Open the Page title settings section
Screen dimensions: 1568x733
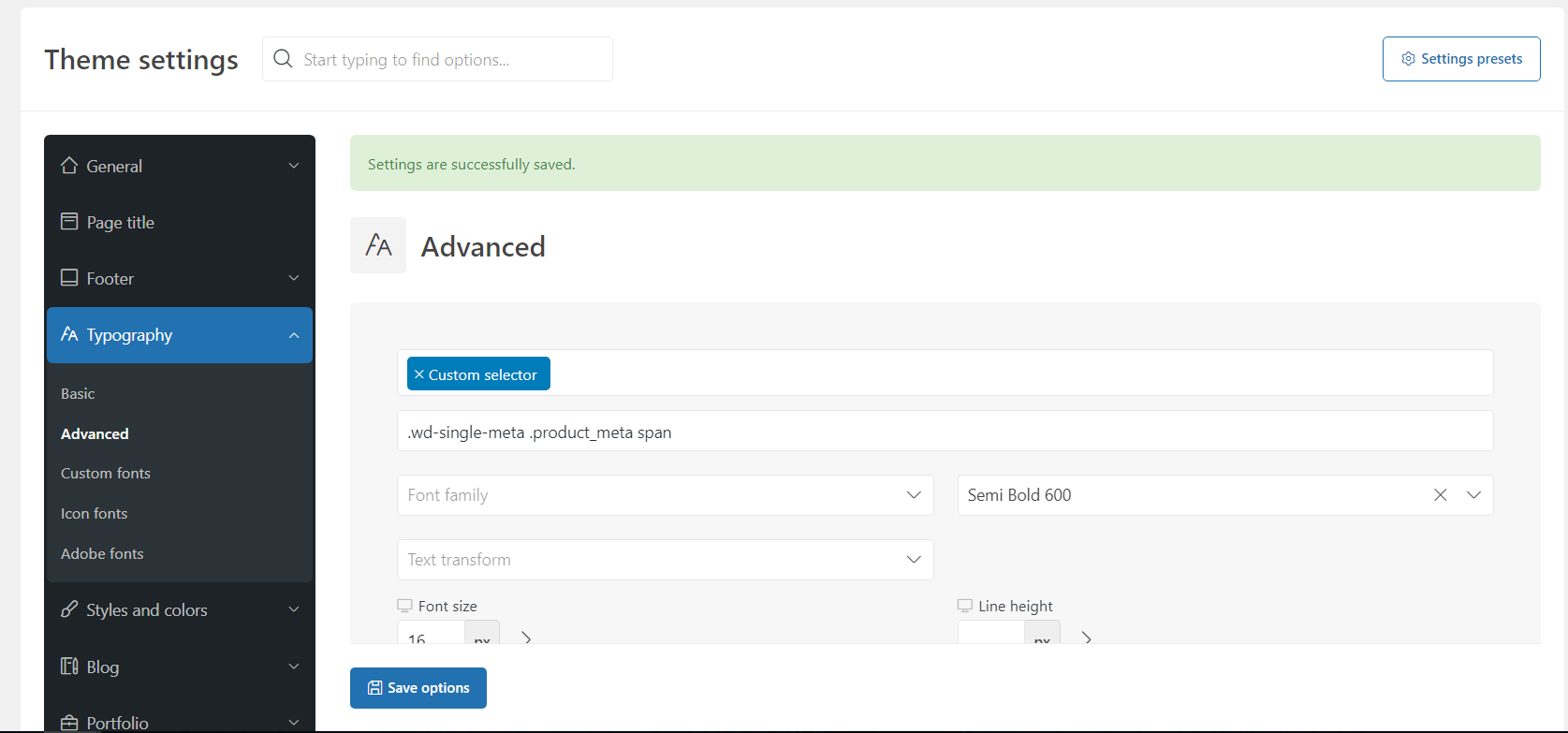point(180,222)
